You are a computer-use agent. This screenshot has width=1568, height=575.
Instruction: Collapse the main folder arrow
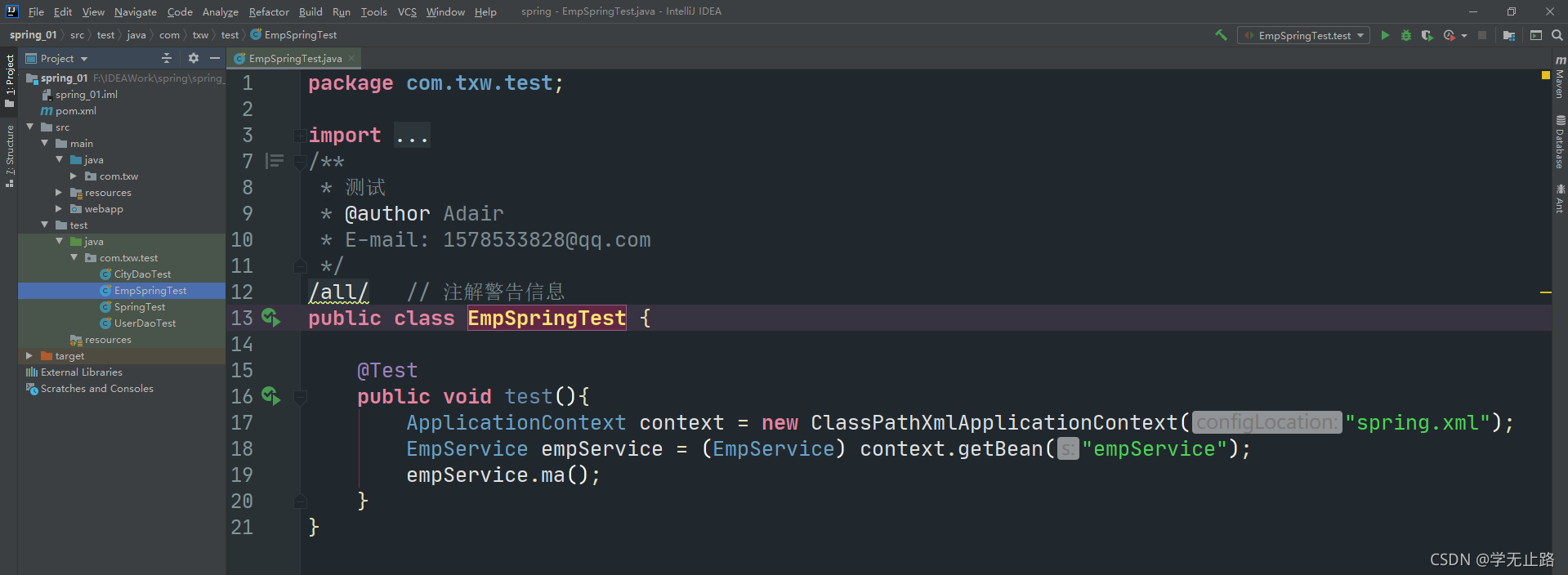point(45,143)
